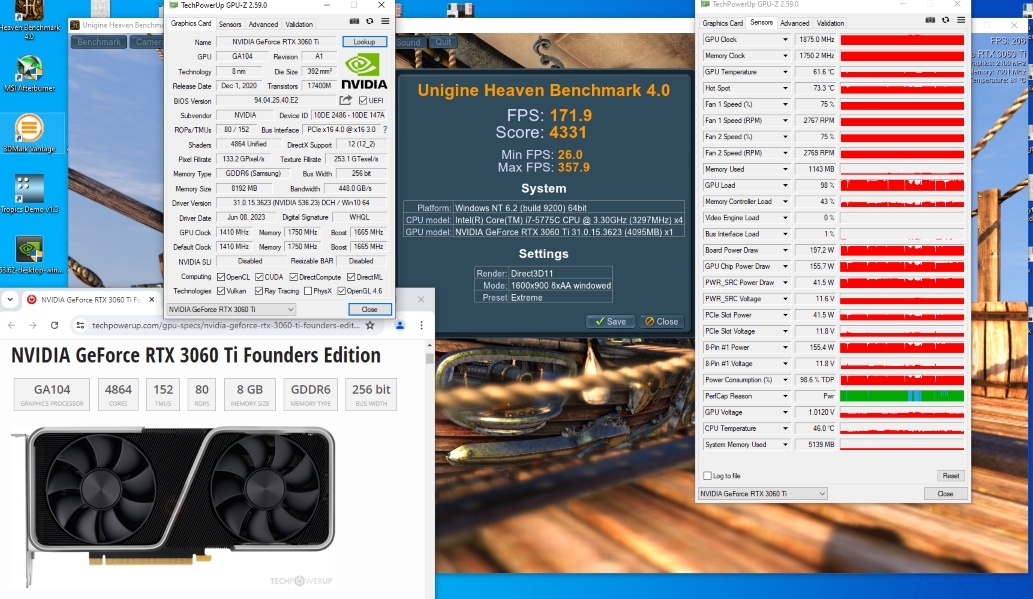
Task: Click Save in Heaven Benchmark results
Action: coord(611,322)
